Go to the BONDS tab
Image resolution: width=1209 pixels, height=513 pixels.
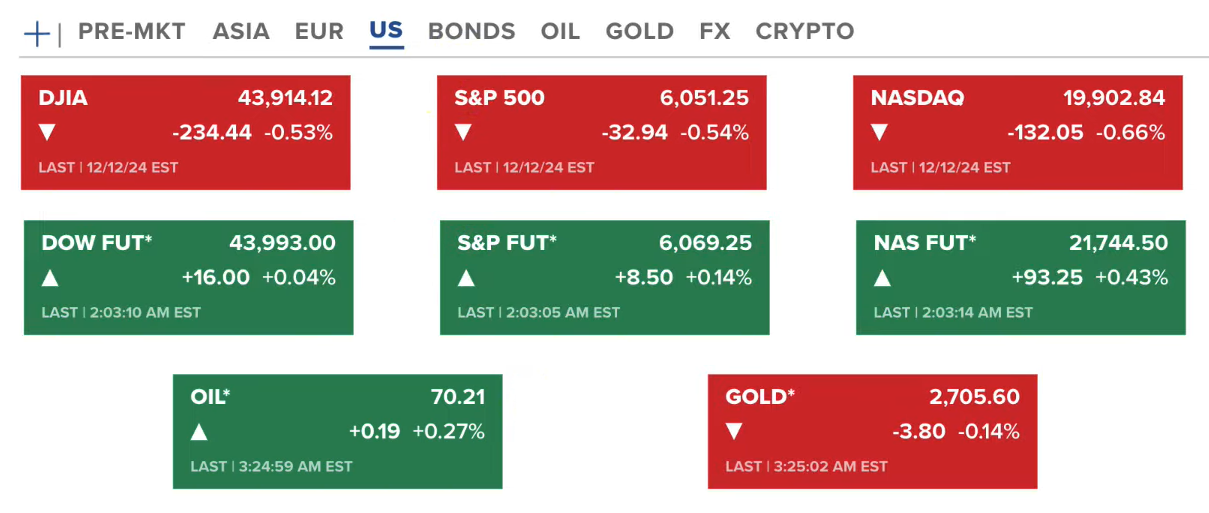[471, 31]
